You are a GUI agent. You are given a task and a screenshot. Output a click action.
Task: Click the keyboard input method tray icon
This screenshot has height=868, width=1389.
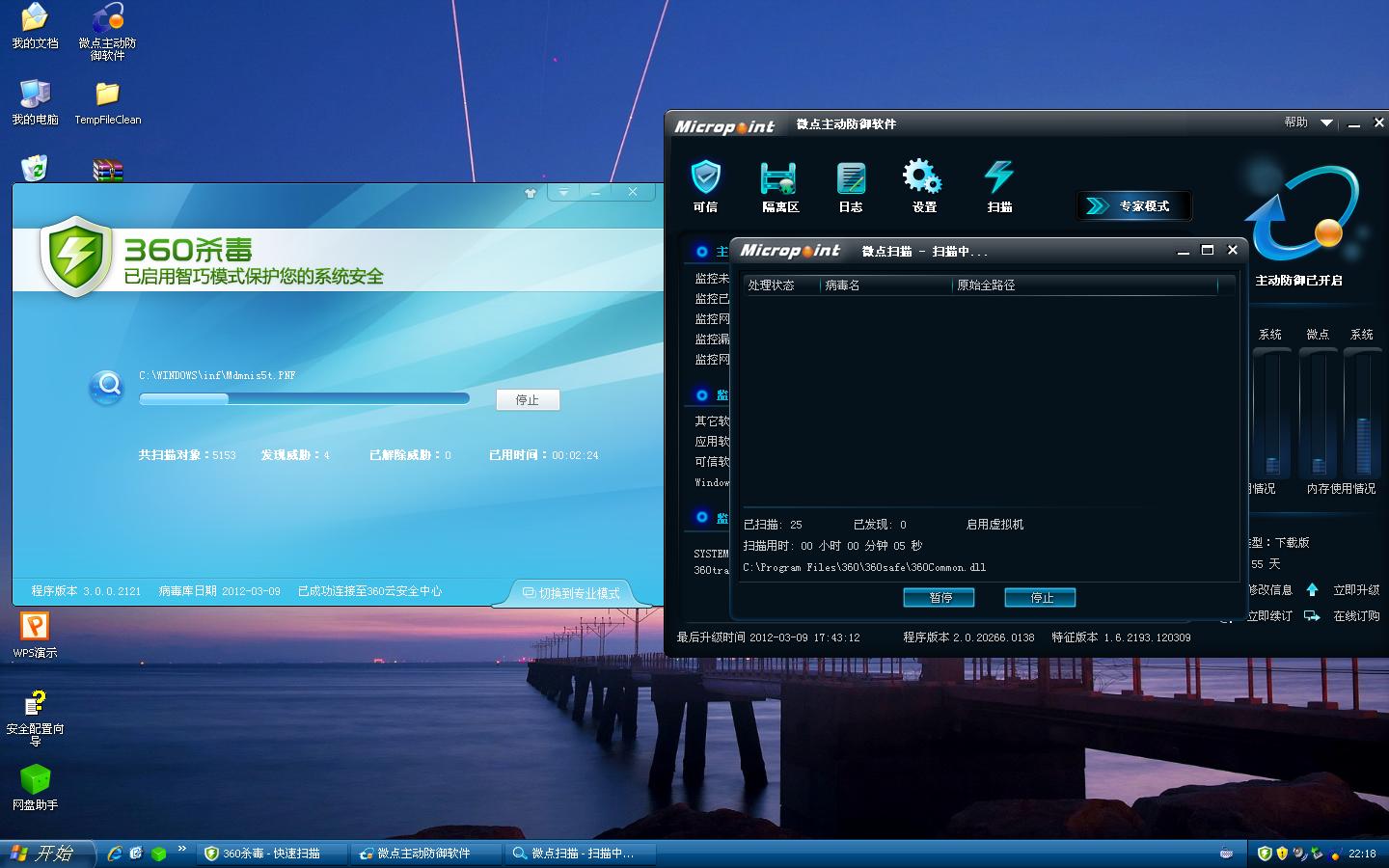tap(1226, 854)
